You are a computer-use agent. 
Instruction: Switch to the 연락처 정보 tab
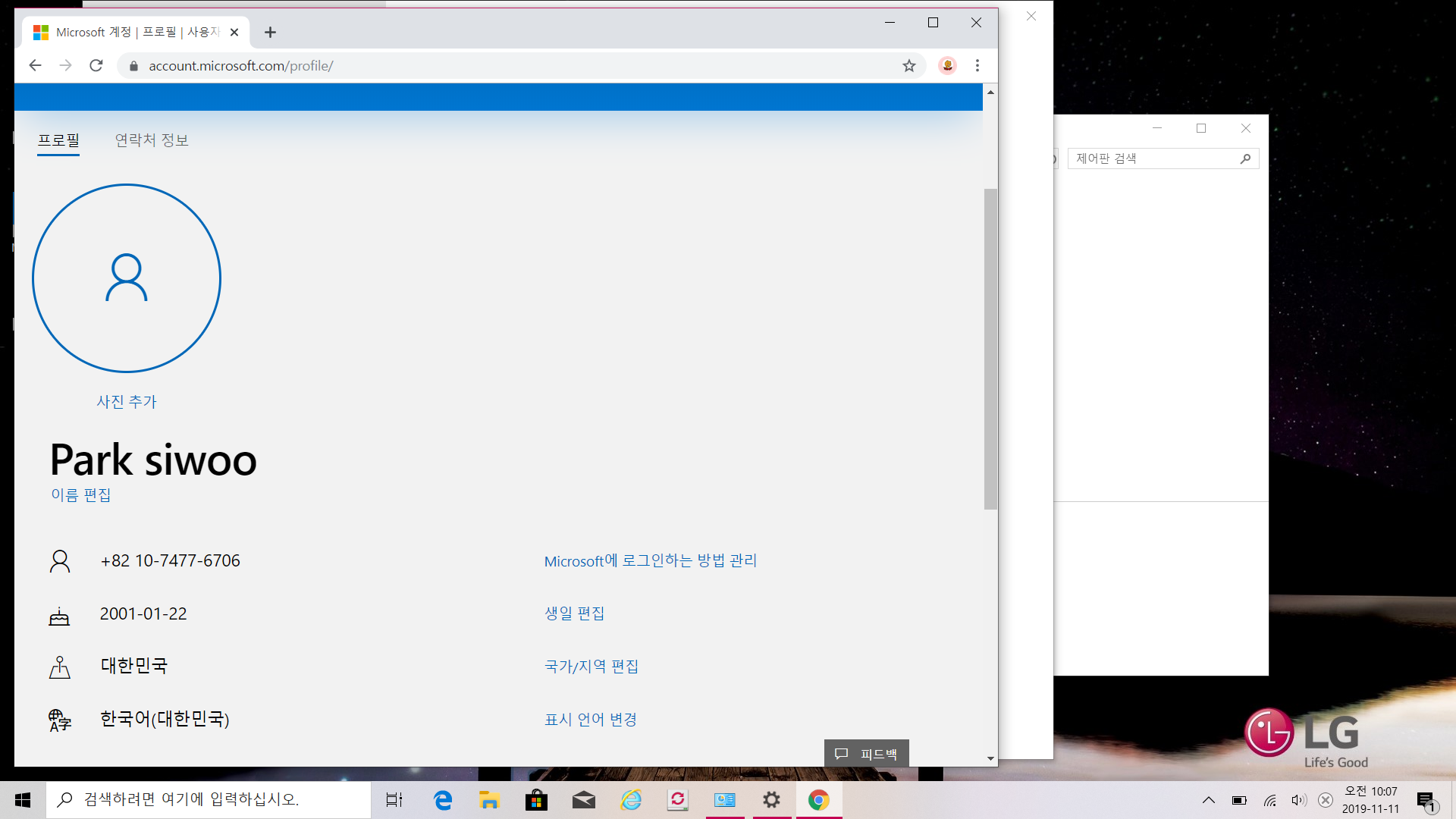tap(151, 140)
